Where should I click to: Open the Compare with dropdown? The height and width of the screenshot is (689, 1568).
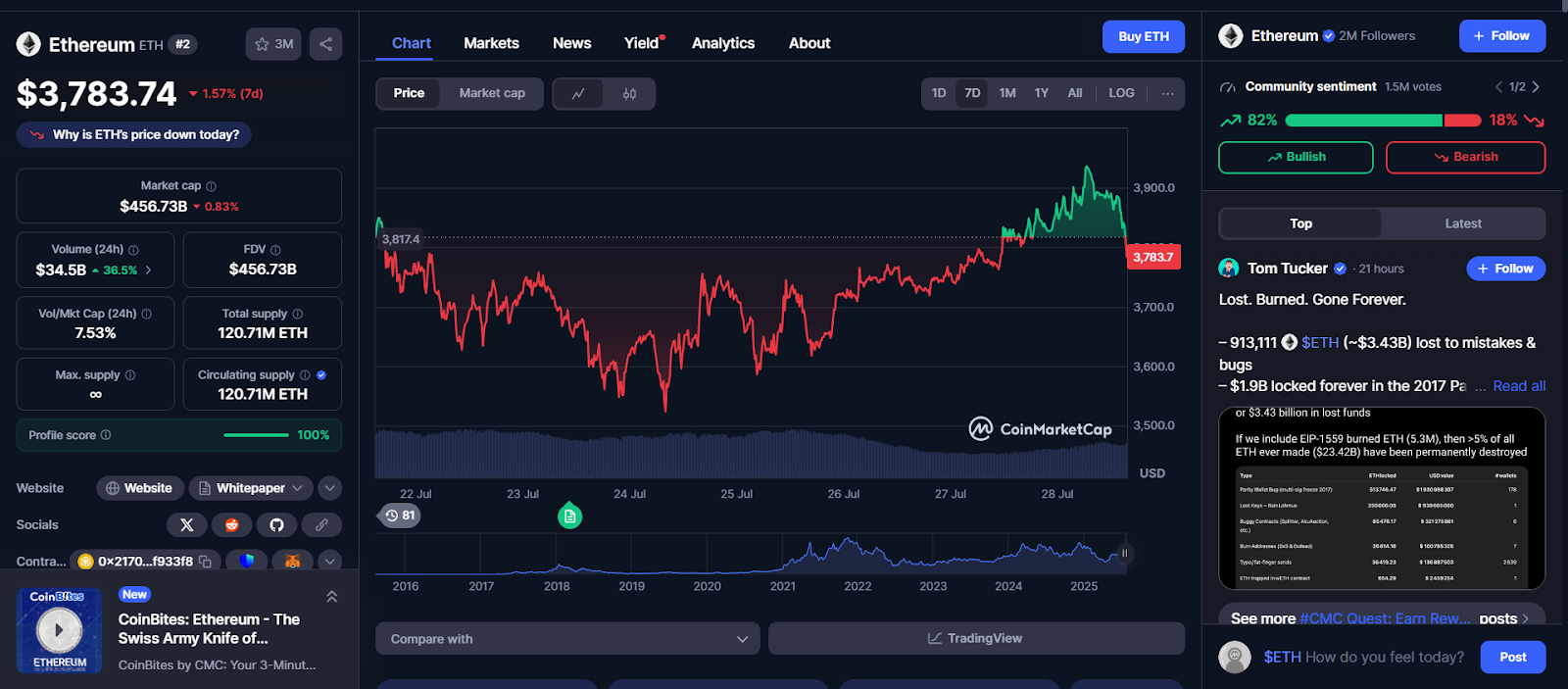point(567,639)
